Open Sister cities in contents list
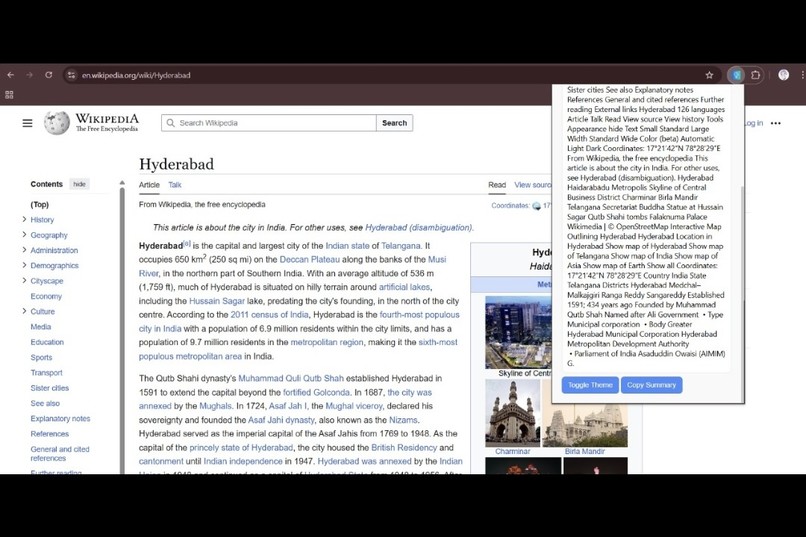The height and width of the screenshot is (537, 806). pos(49,388)
